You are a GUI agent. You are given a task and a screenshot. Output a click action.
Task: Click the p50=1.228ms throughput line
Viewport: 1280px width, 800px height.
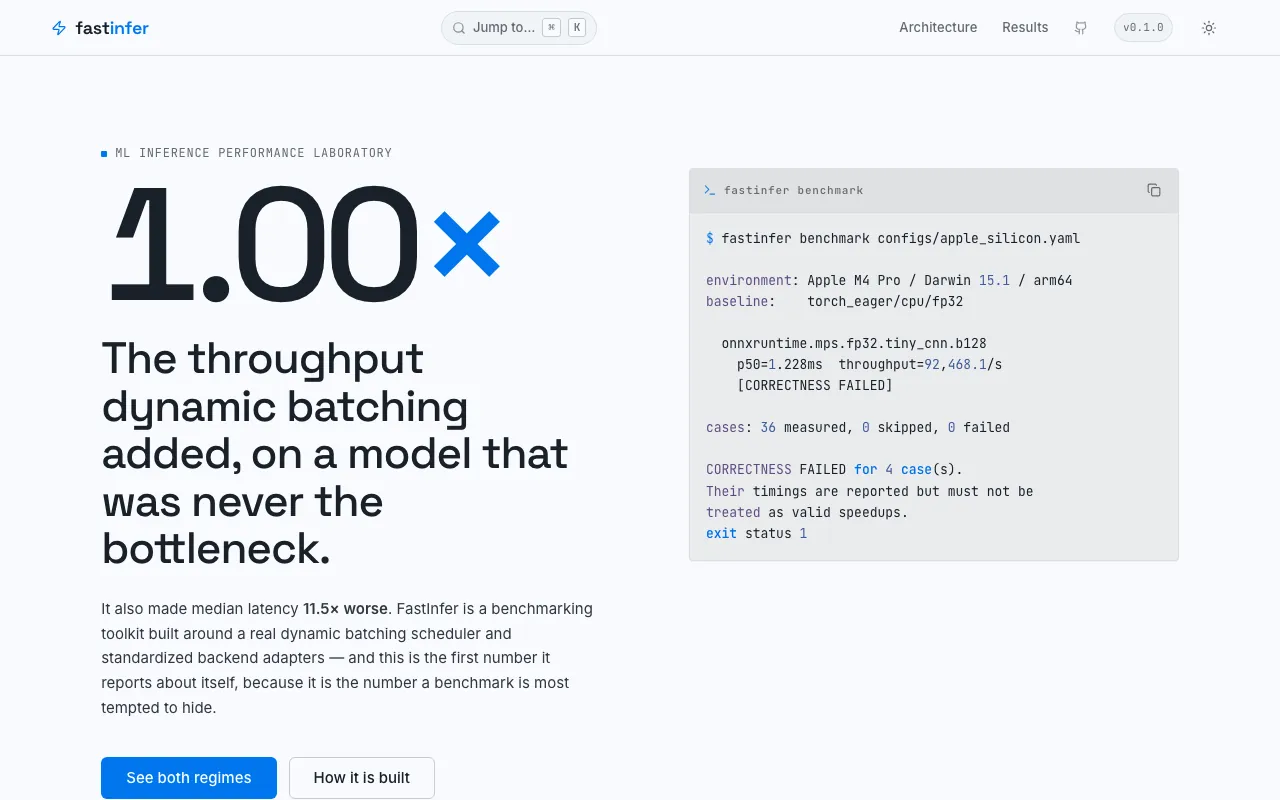pyautogui.click(x=869, y=364)
